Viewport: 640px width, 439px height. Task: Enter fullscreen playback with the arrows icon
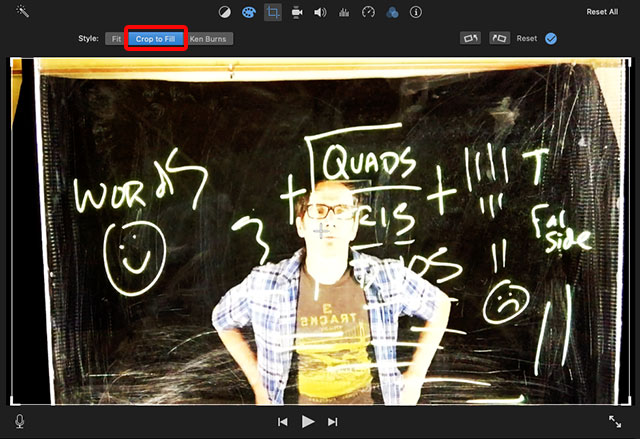tap(615, 422)
